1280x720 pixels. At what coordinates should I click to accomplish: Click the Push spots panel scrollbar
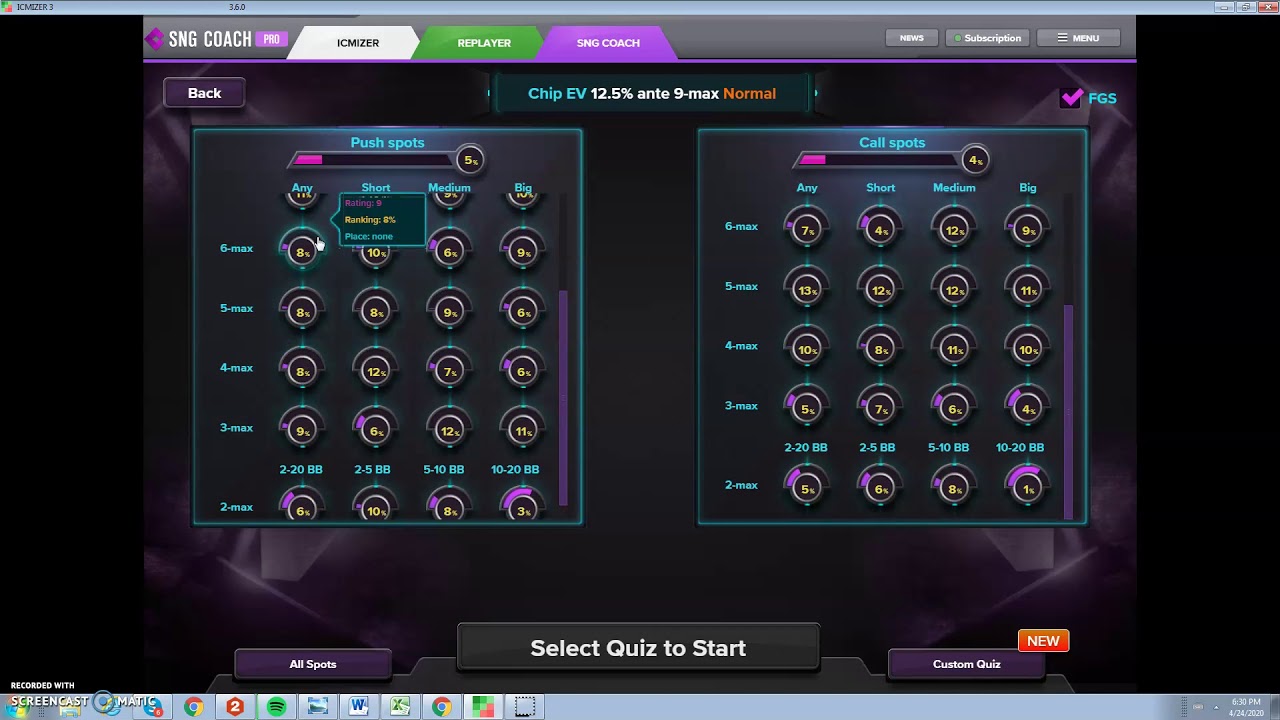click(563, 398)
